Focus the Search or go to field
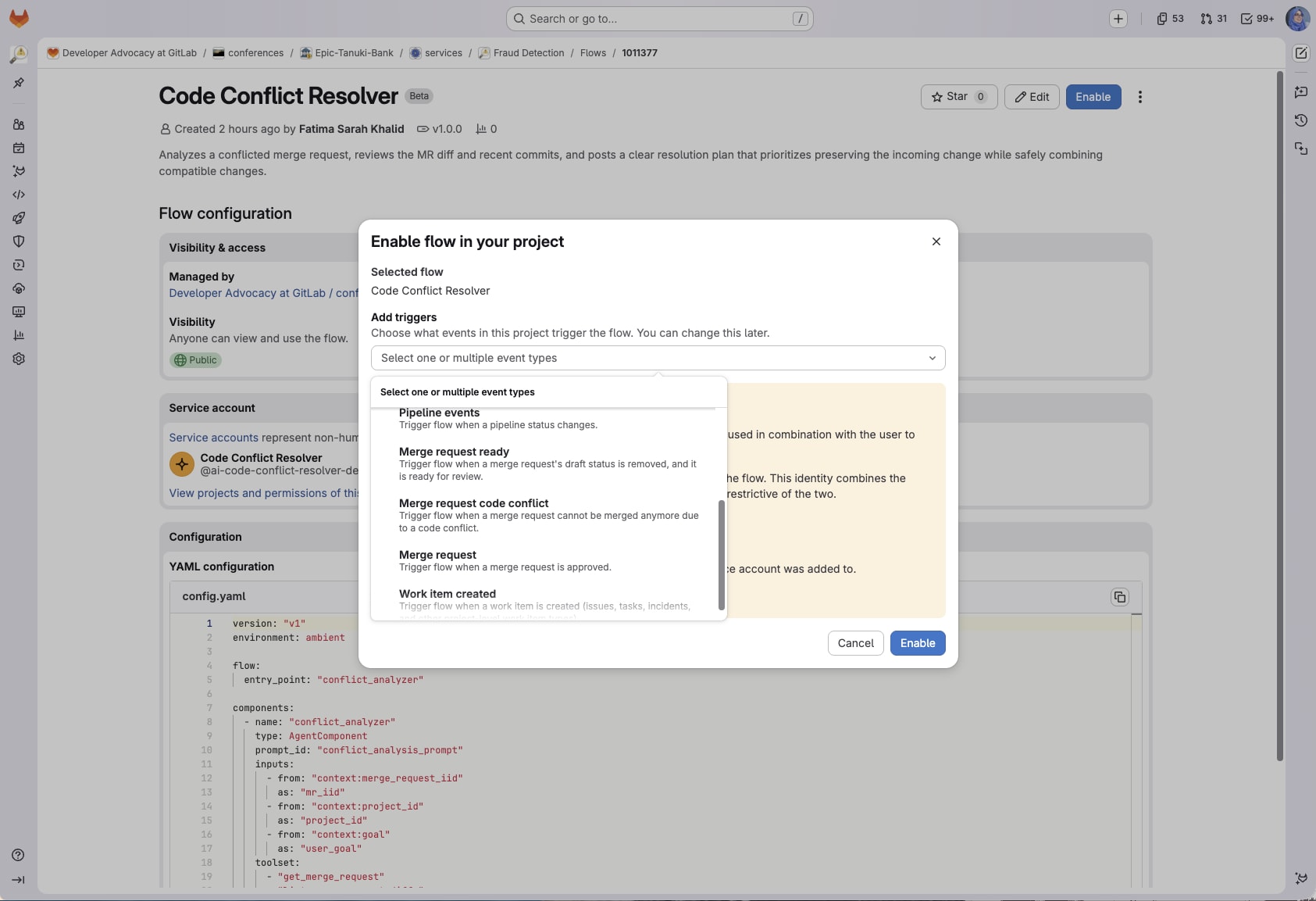The image size is (1316, 901). tap(660, 19)
